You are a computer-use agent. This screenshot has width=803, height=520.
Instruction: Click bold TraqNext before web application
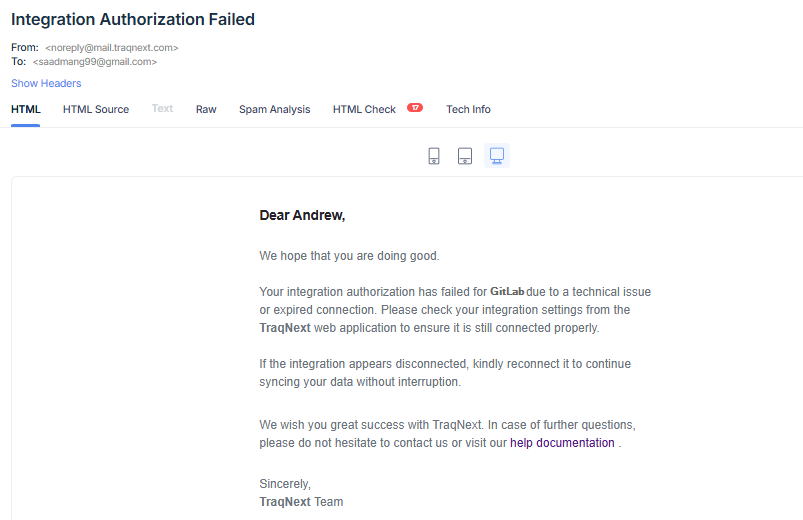pos(283,328)
